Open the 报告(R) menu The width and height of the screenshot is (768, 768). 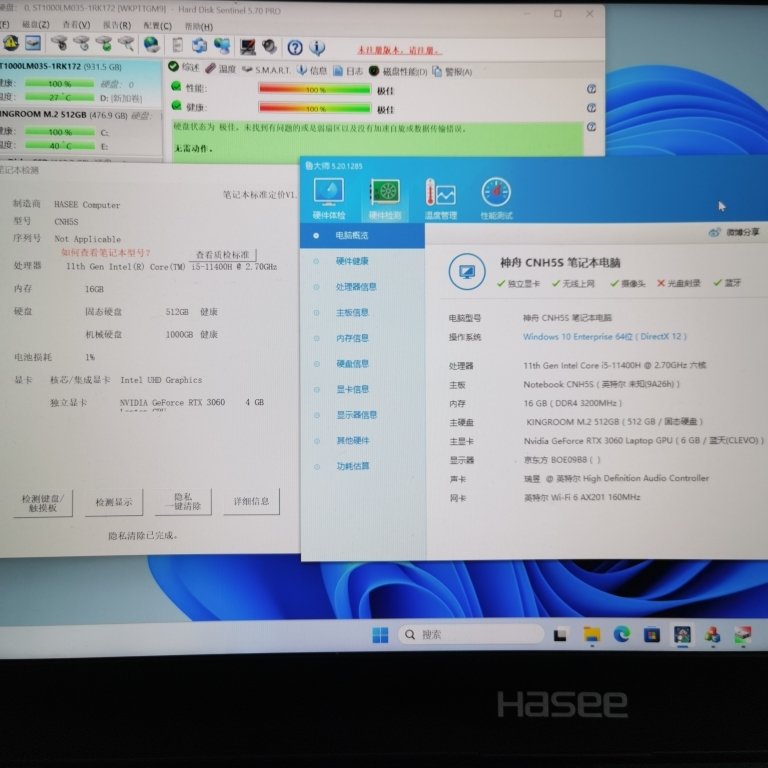[x=117, y=25]
